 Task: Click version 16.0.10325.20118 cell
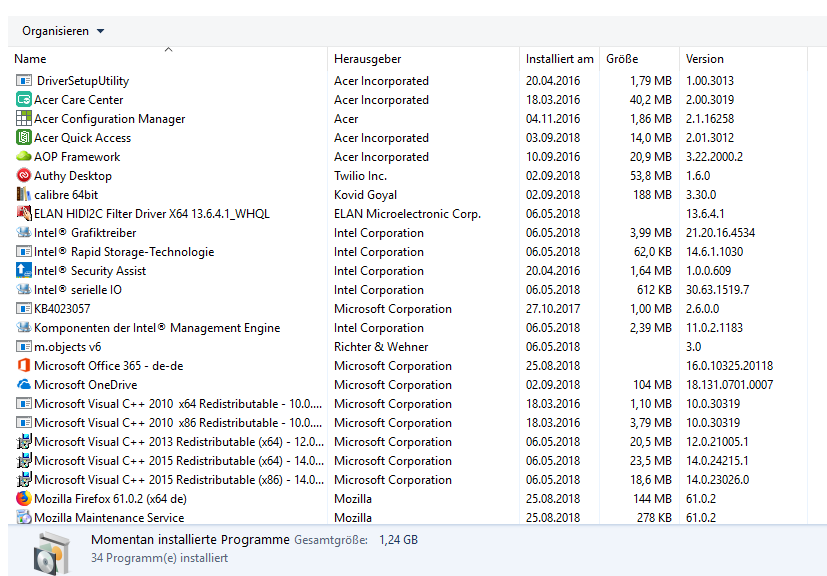[729, 366]
